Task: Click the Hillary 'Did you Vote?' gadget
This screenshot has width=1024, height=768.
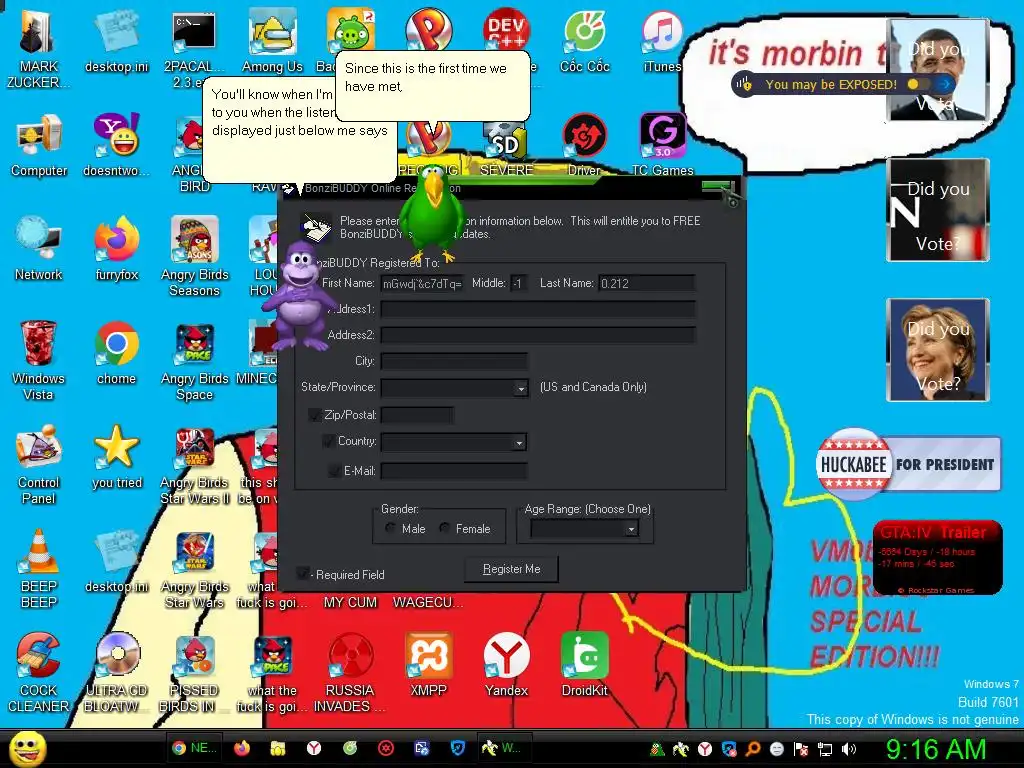Action: click(x=938, y=350)
